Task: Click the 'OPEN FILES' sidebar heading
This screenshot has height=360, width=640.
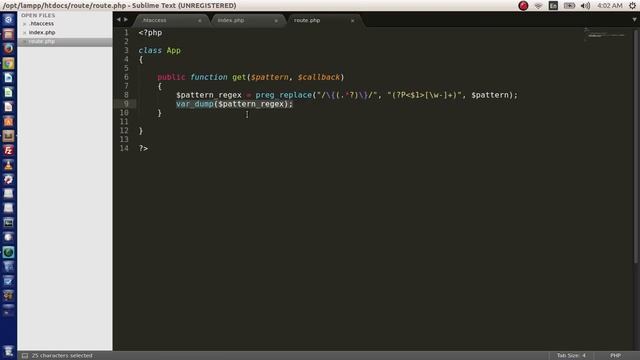Action: (38, 15)
